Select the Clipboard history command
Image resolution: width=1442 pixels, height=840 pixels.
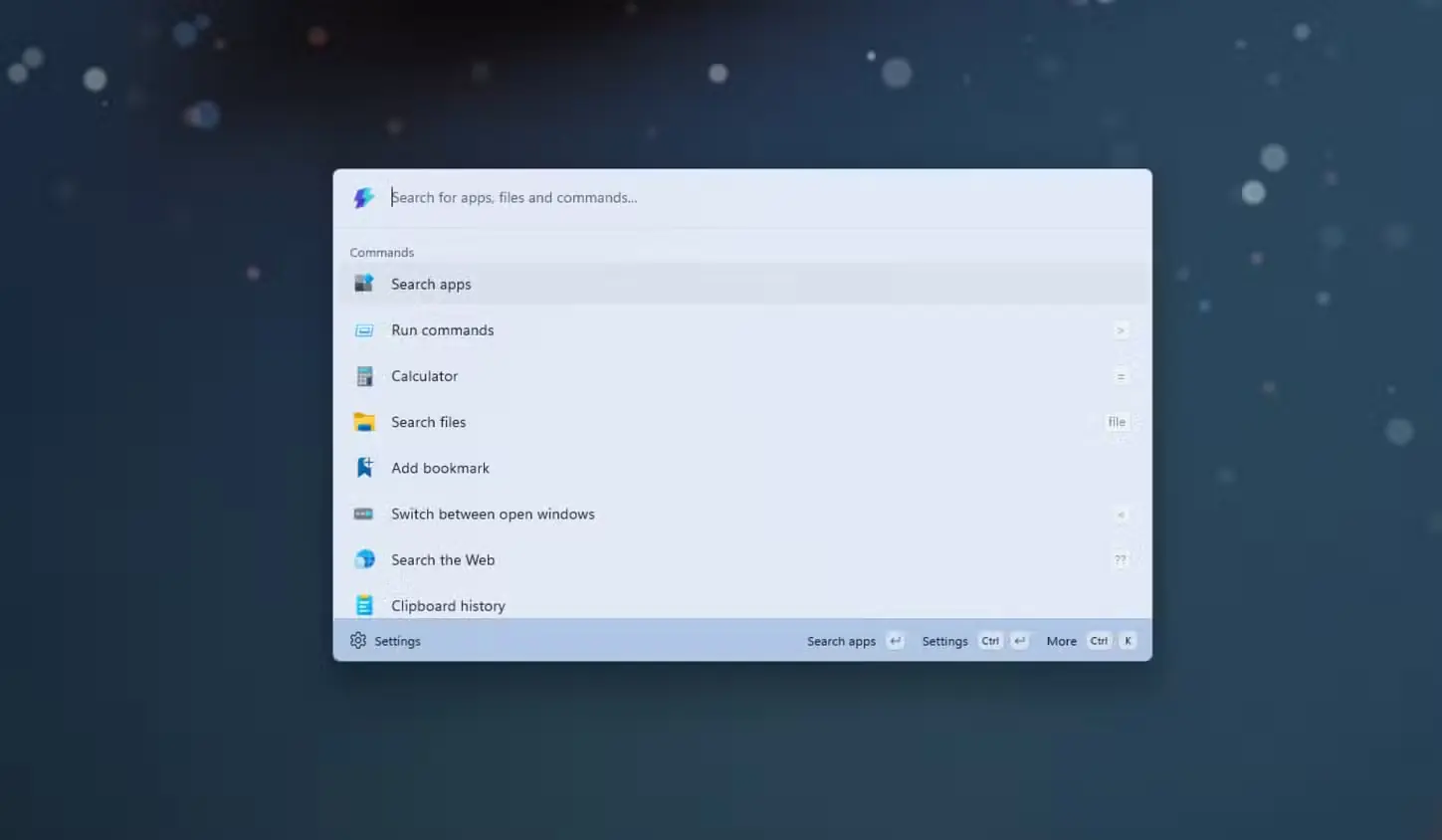(742, 602)
